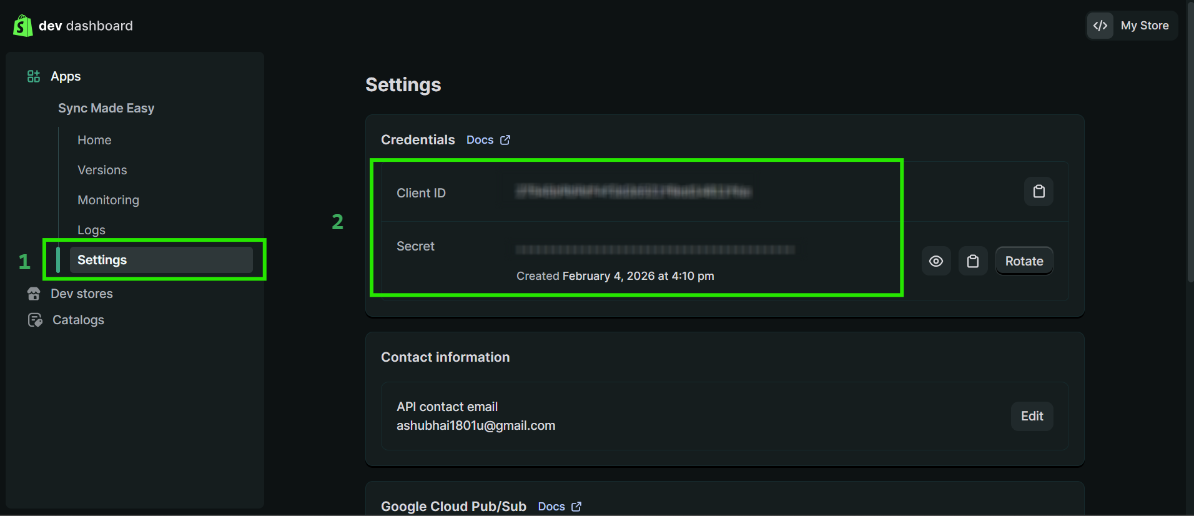Edit the API contact email
This screenshot has width=1194, height=516.
click(x=1032, y=416)
